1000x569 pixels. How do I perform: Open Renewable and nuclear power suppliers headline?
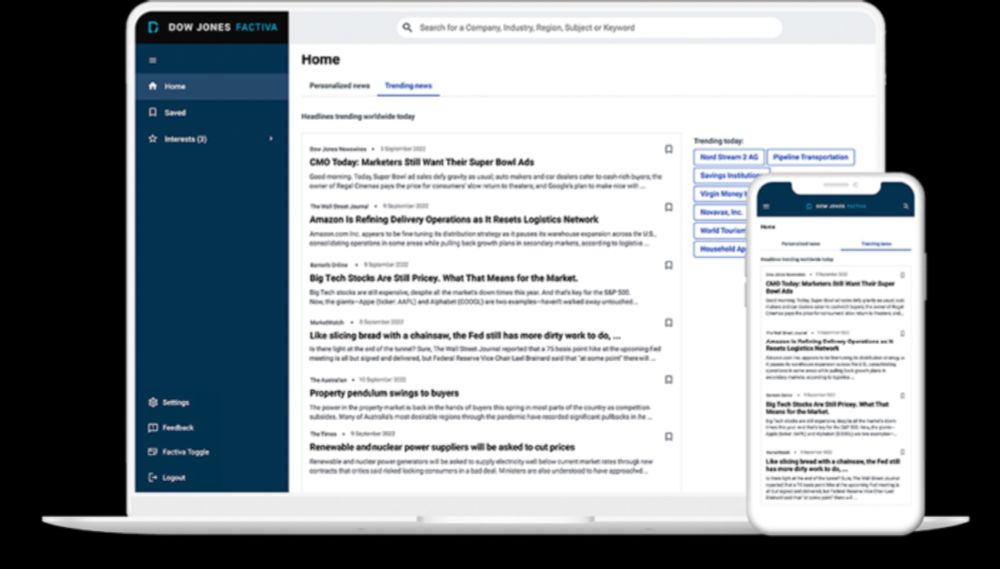[442, 447]
